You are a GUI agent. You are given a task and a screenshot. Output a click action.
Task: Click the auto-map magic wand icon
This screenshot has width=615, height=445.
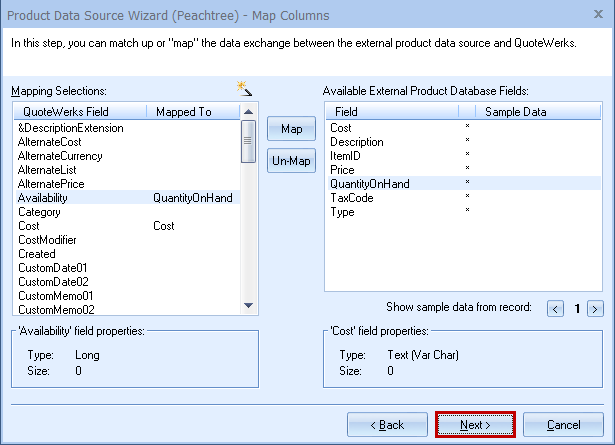pos(244,89)
